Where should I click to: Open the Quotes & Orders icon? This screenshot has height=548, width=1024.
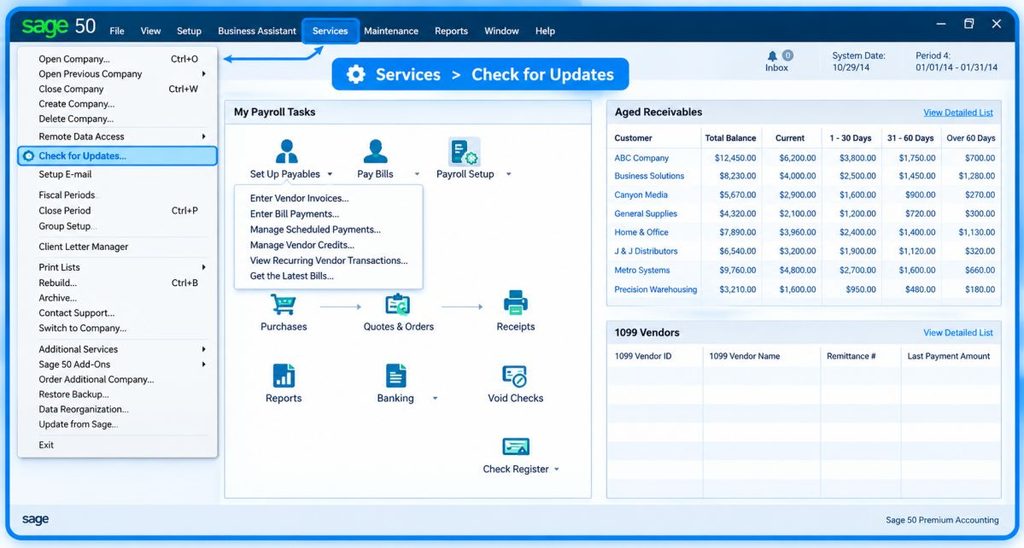pyautogui.click(x=397, y=304)
